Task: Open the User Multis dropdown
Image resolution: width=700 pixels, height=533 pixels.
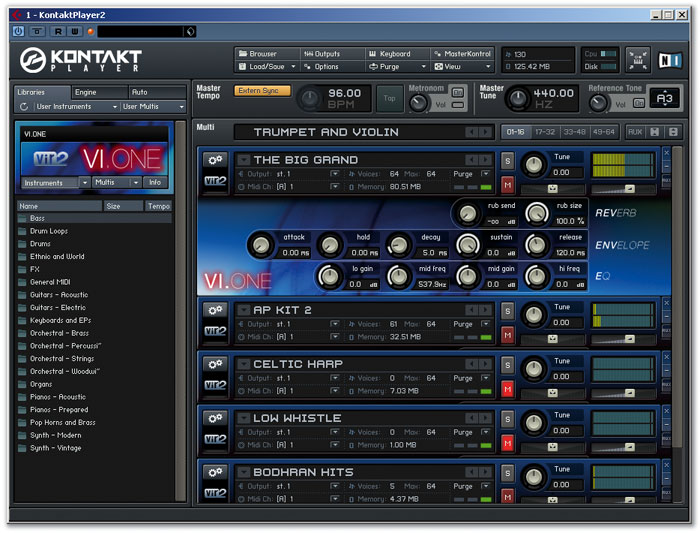Action: coord(153,107)
